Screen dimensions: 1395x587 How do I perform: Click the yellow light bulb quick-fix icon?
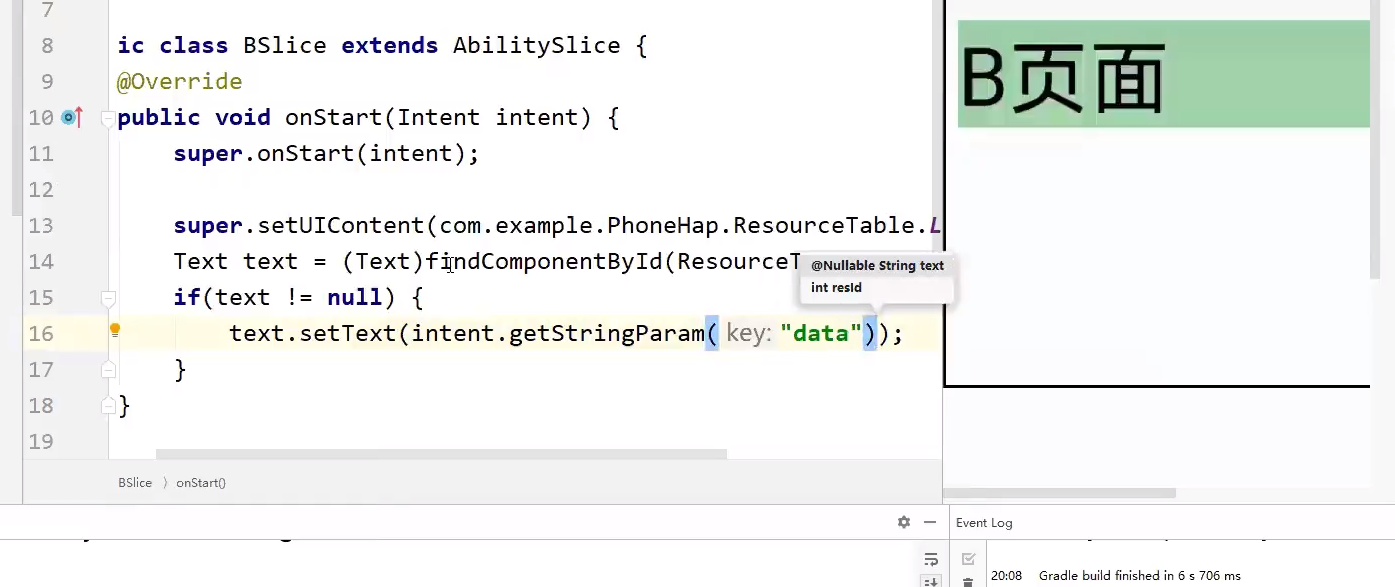point(115,330)
